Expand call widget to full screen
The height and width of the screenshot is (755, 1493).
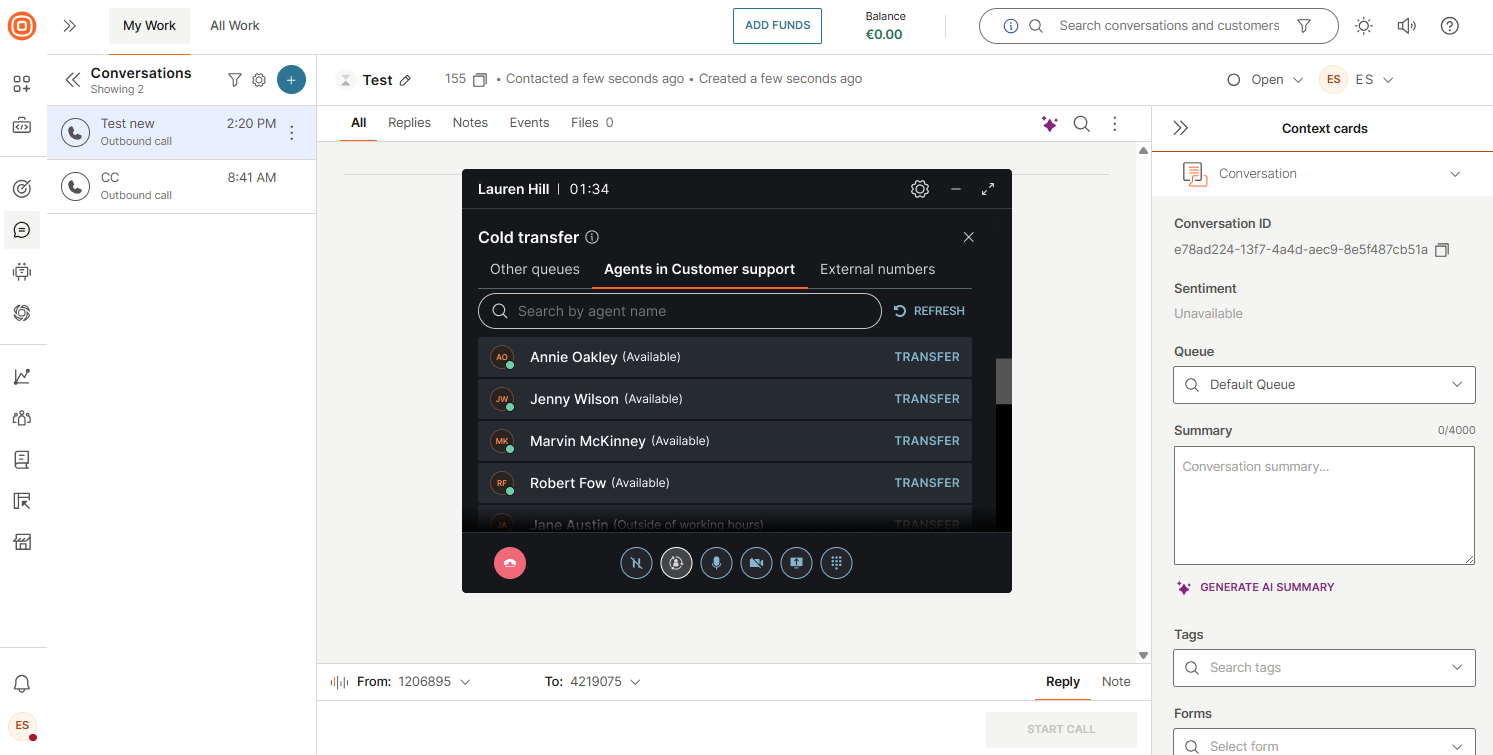tap(988, 189)
